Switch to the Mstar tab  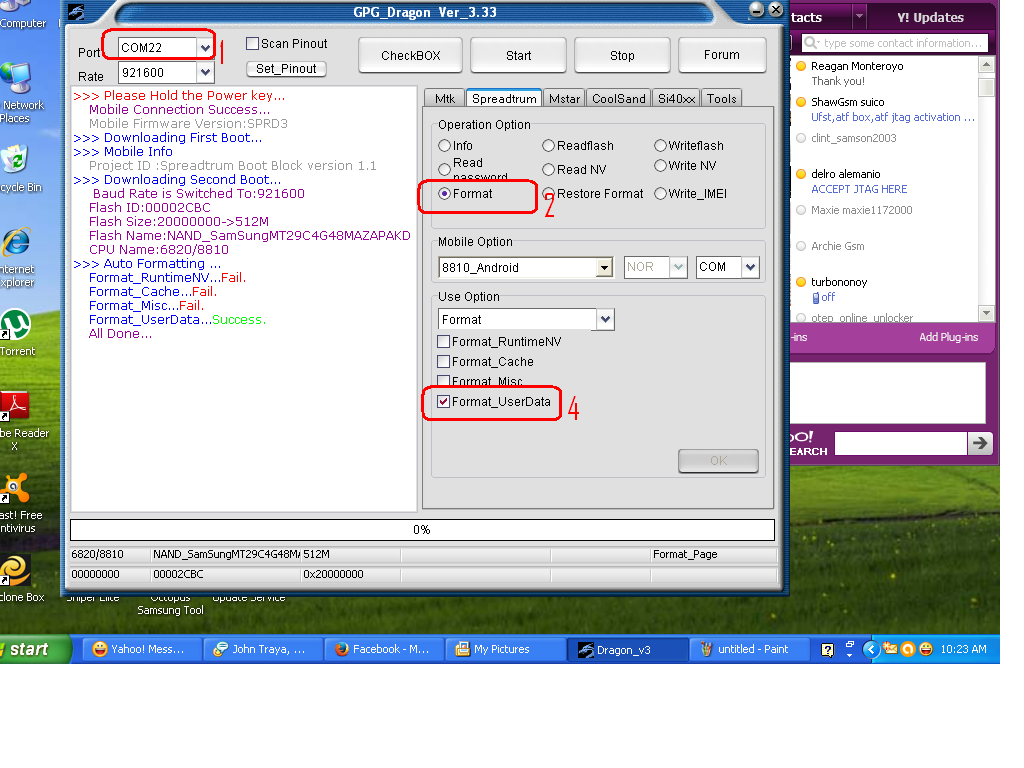tap(564, 99)
